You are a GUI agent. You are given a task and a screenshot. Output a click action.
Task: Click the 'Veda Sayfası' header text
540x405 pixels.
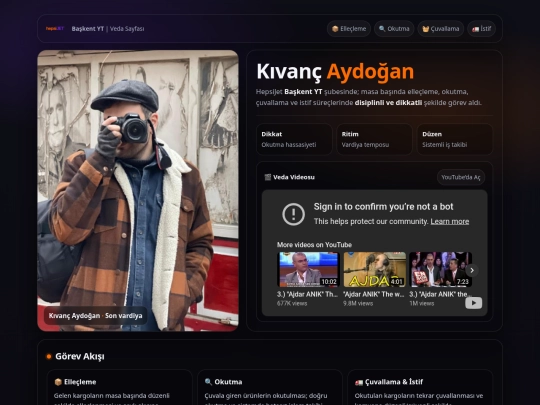tap(127, 29)
